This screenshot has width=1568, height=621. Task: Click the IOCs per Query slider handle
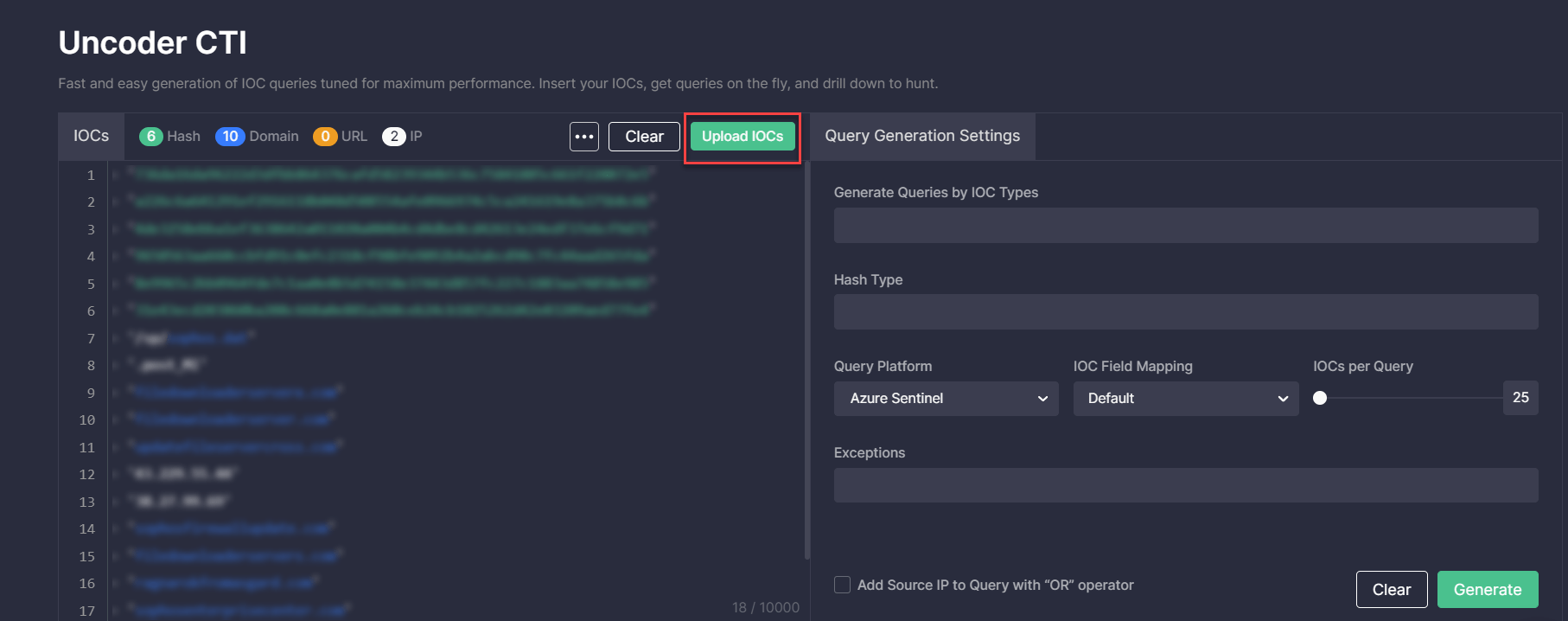(1320, 399)
